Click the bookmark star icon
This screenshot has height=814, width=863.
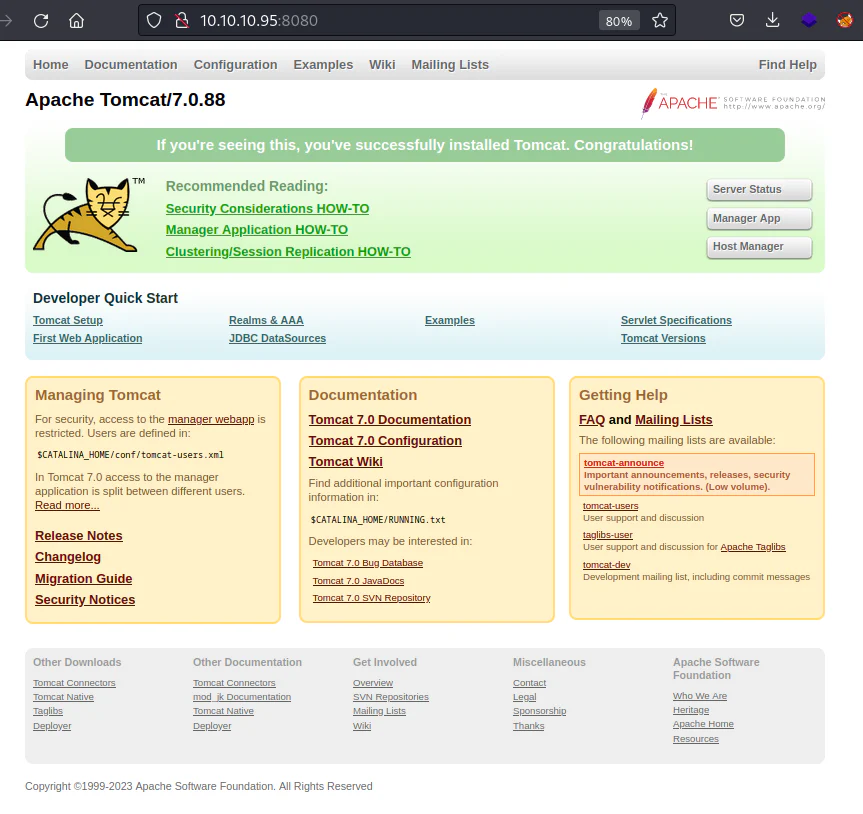(x=660, y=21)
